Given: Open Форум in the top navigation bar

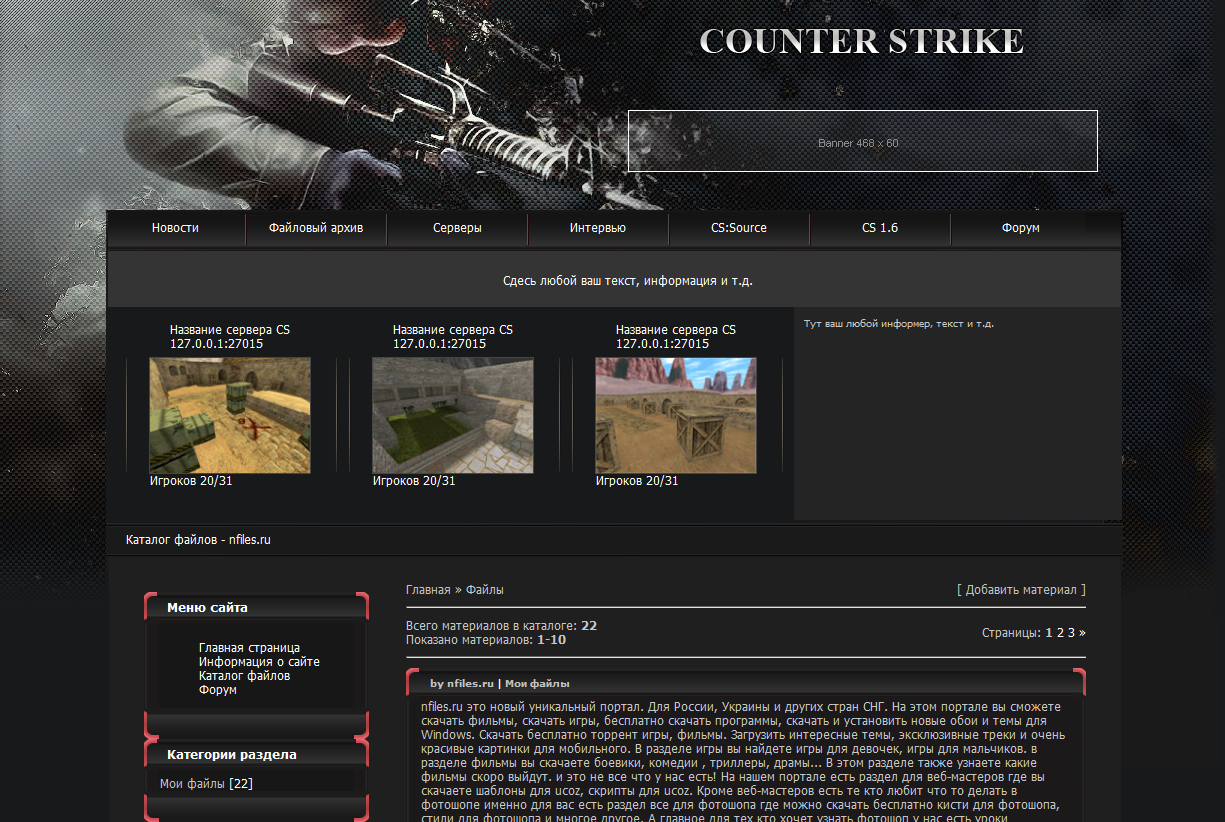Looking at the screenshot, I should pos(1020,228).
